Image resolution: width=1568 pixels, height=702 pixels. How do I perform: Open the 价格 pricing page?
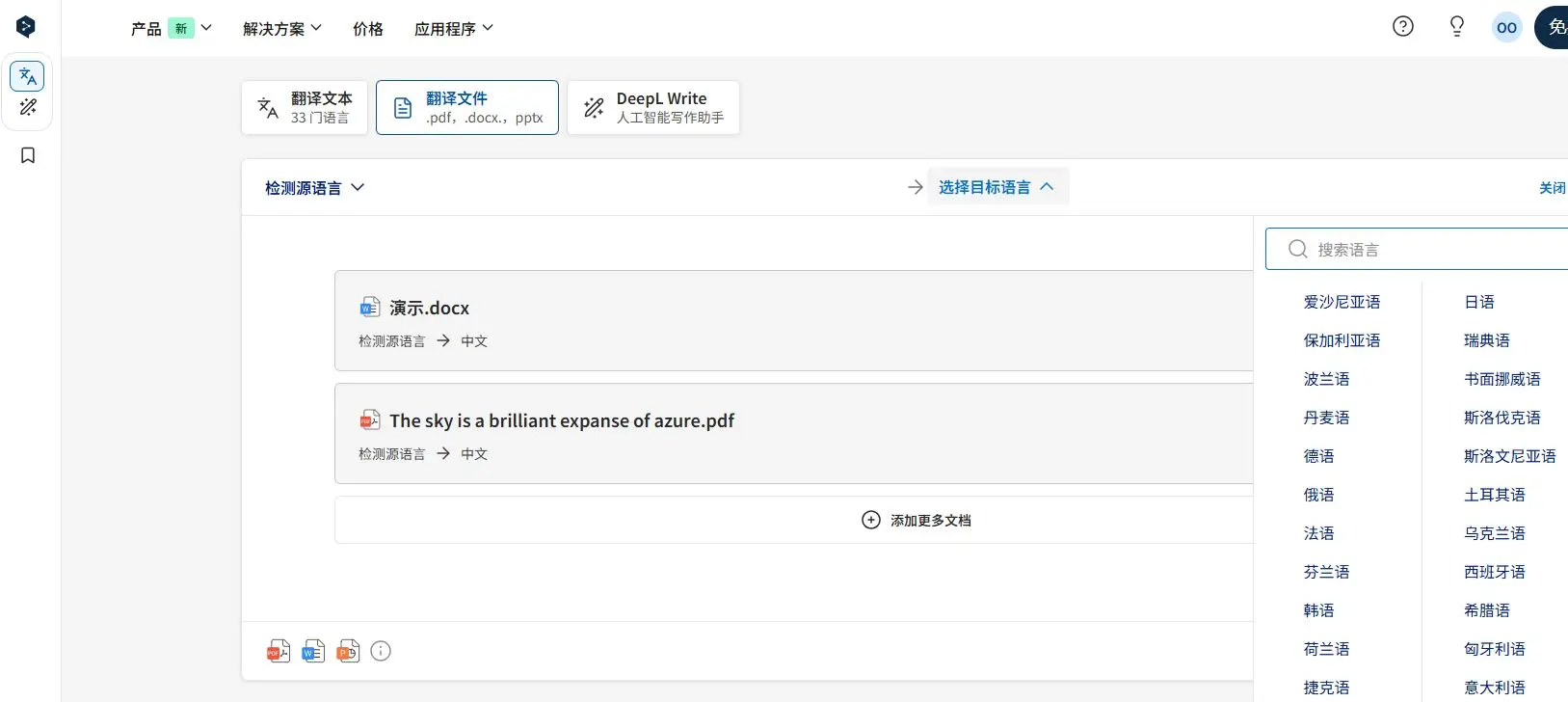(367, 29)
